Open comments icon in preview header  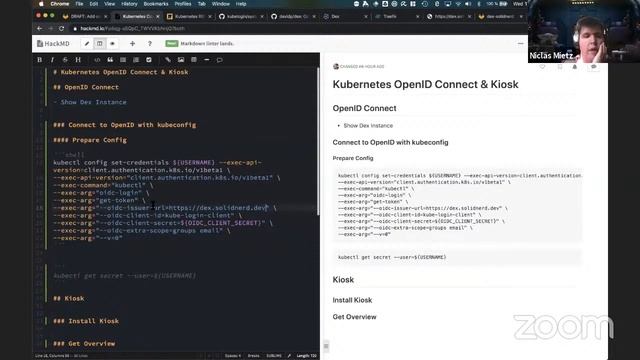click(593, 67)
